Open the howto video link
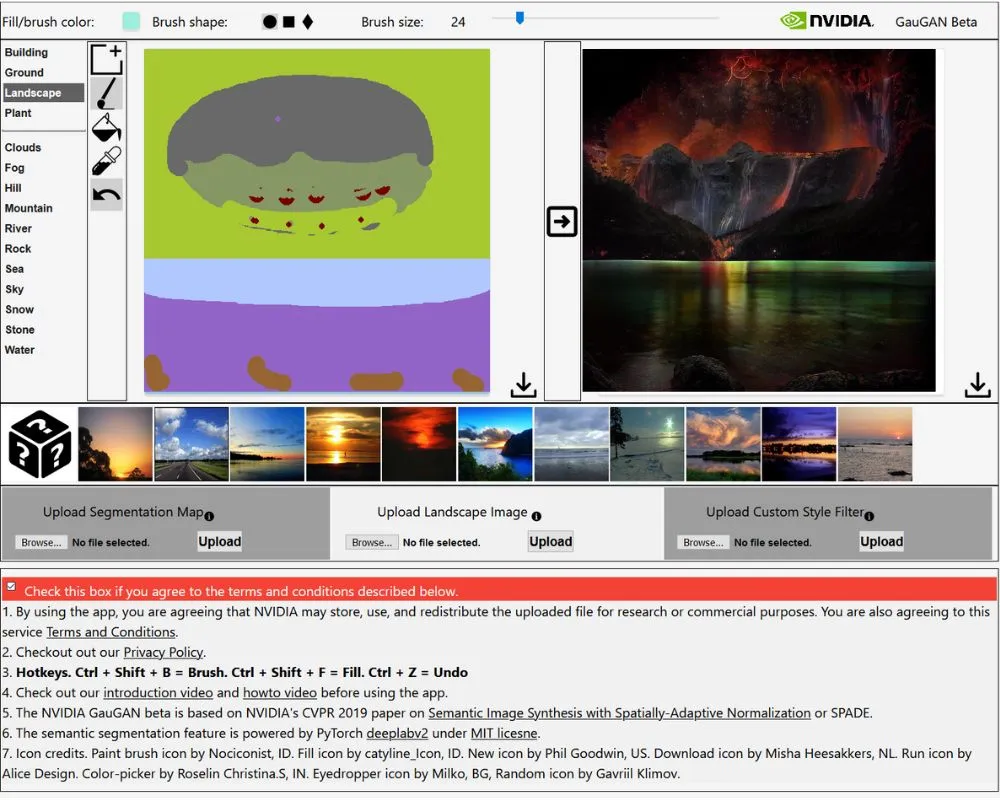 pyautogui.click(x=280, y=693)
